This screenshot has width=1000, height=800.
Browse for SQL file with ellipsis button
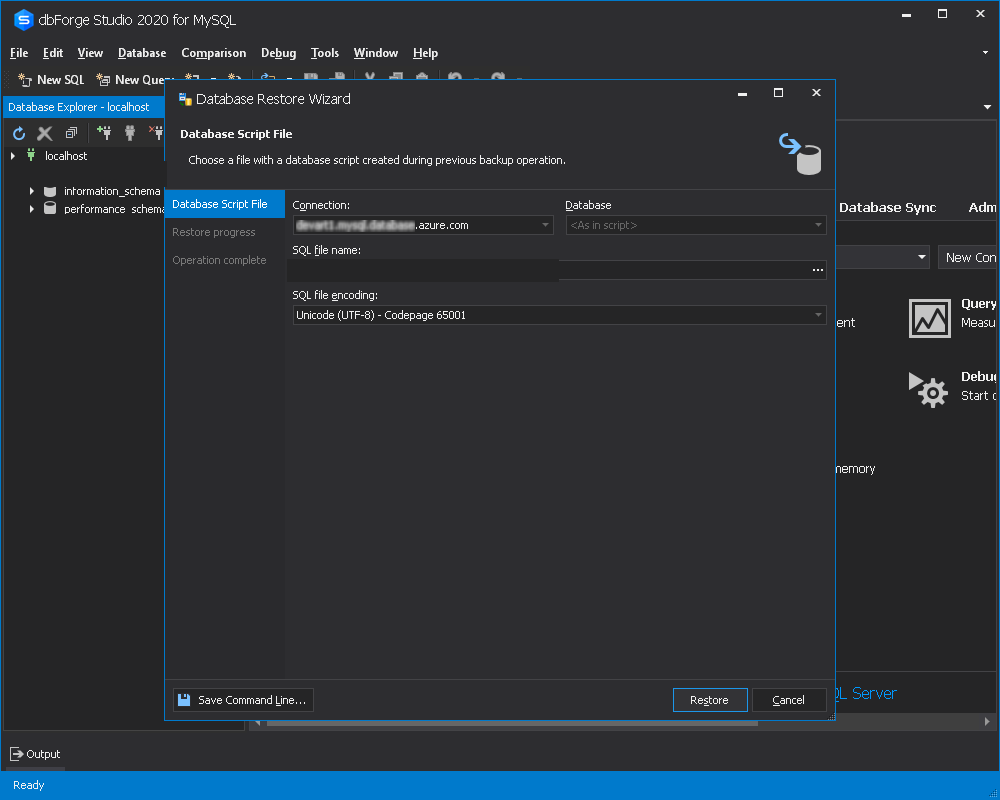tap(818, 270)
